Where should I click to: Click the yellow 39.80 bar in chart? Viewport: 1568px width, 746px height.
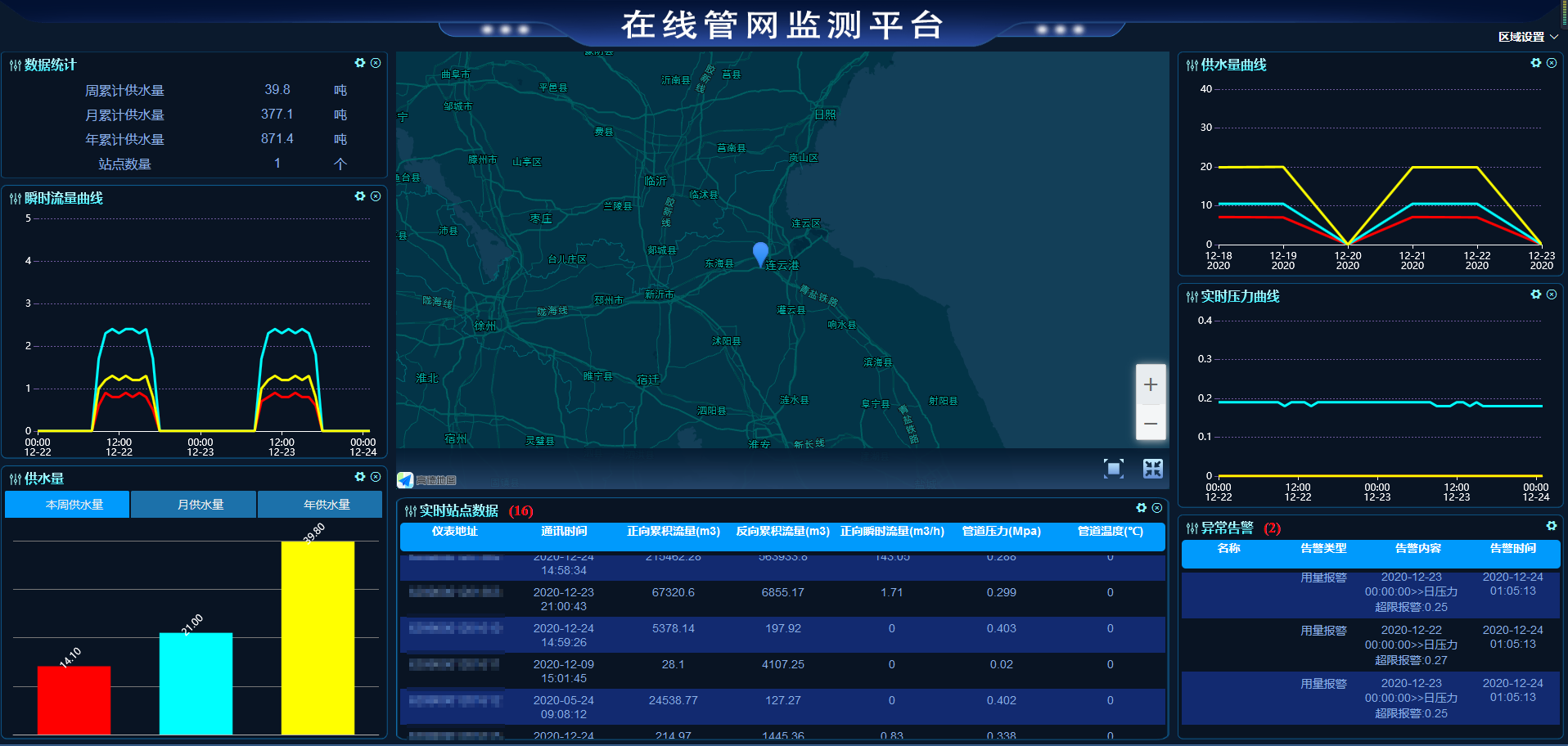tap(318, 637)
